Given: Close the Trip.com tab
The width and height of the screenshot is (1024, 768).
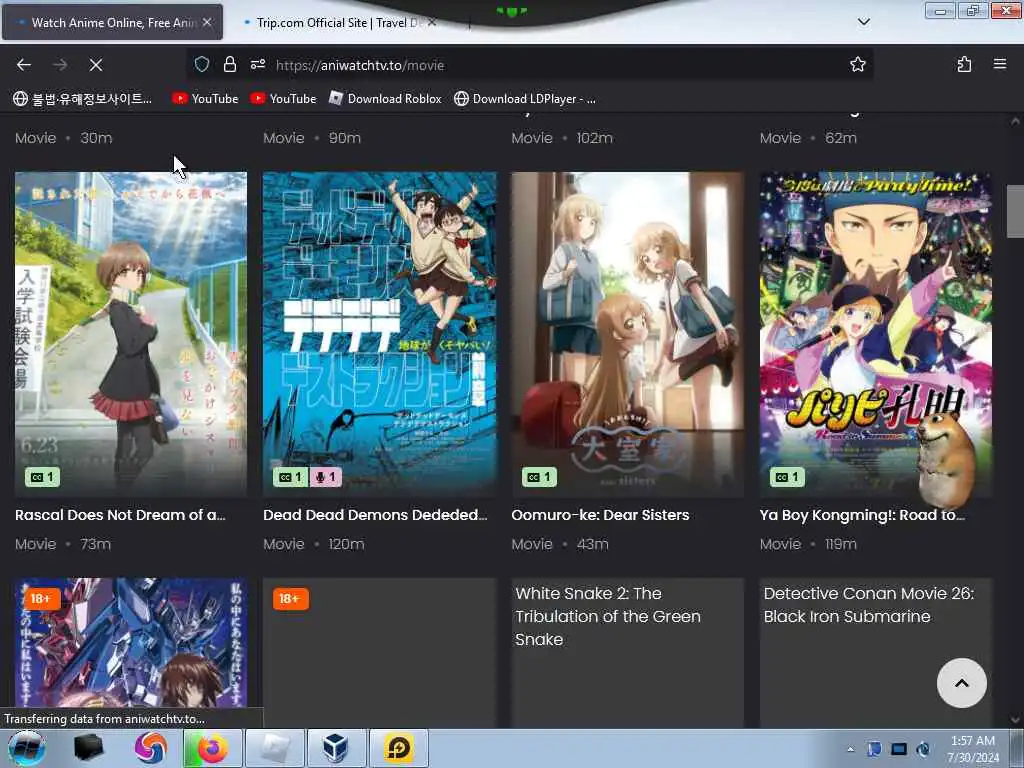Looking at the screenshot, I should 432,22.
